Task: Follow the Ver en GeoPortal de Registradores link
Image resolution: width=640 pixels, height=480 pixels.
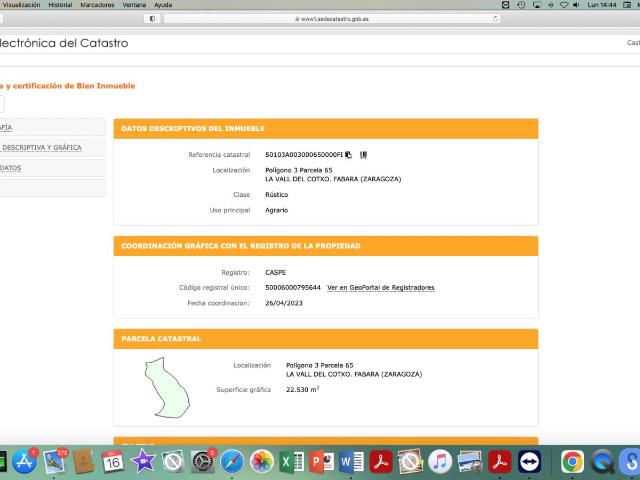Action: tap(380, 288)
